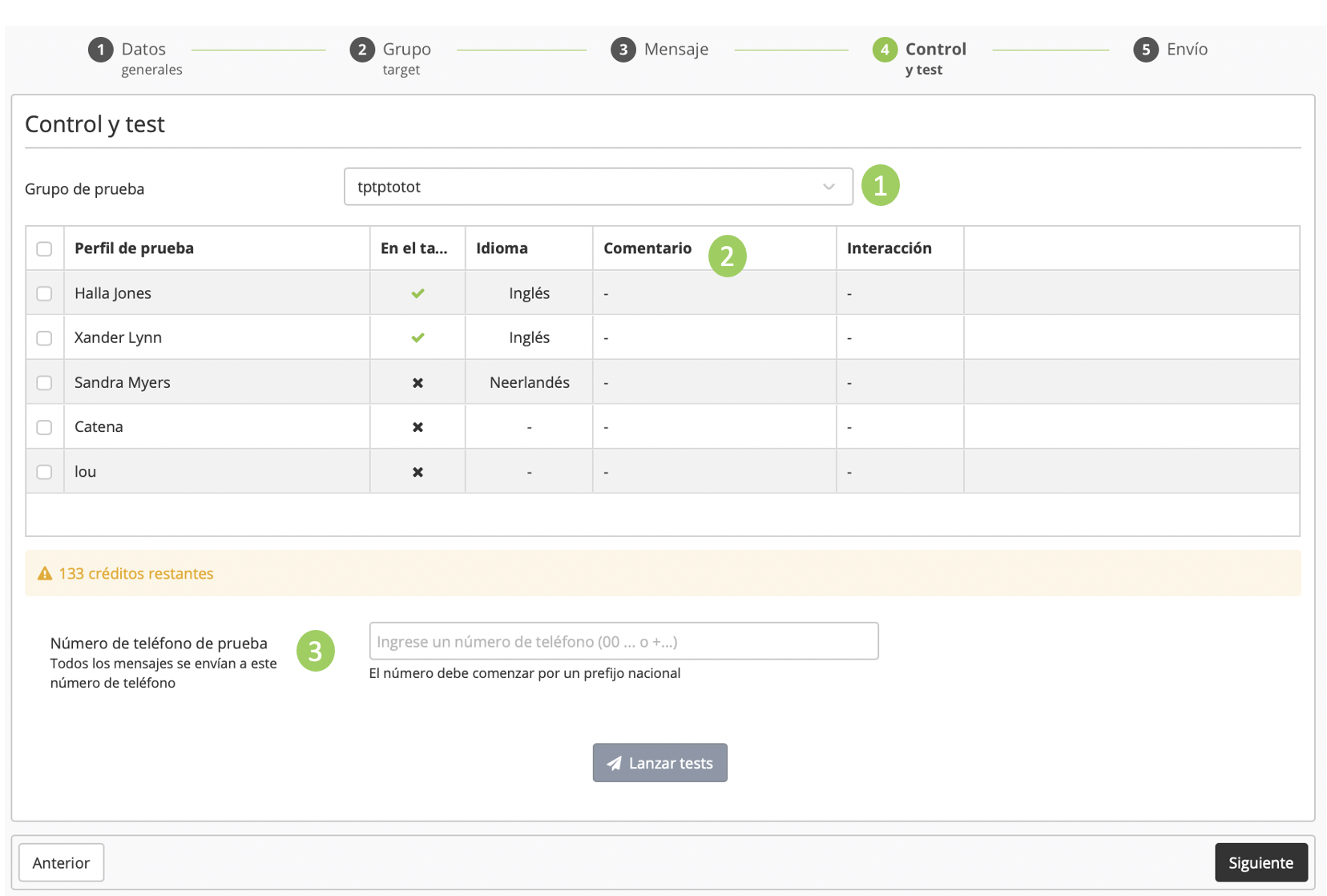Focus the test phone number input field
1327x896 pixels.
[x=623, y=641]
